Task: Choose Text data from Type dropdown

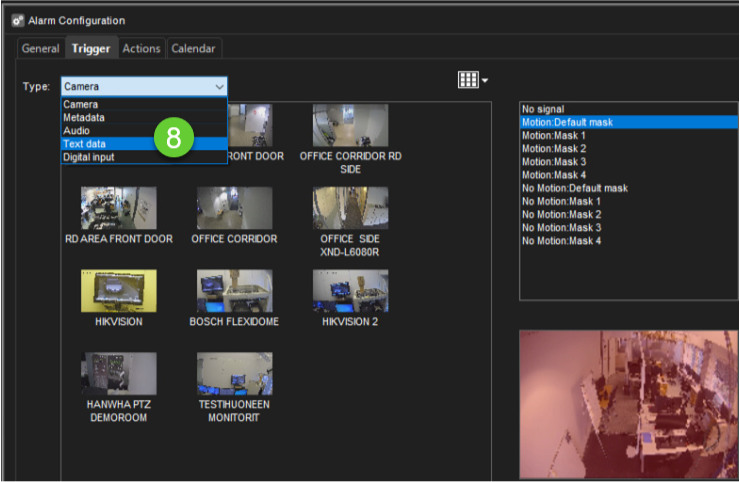Action: [86, 144]
